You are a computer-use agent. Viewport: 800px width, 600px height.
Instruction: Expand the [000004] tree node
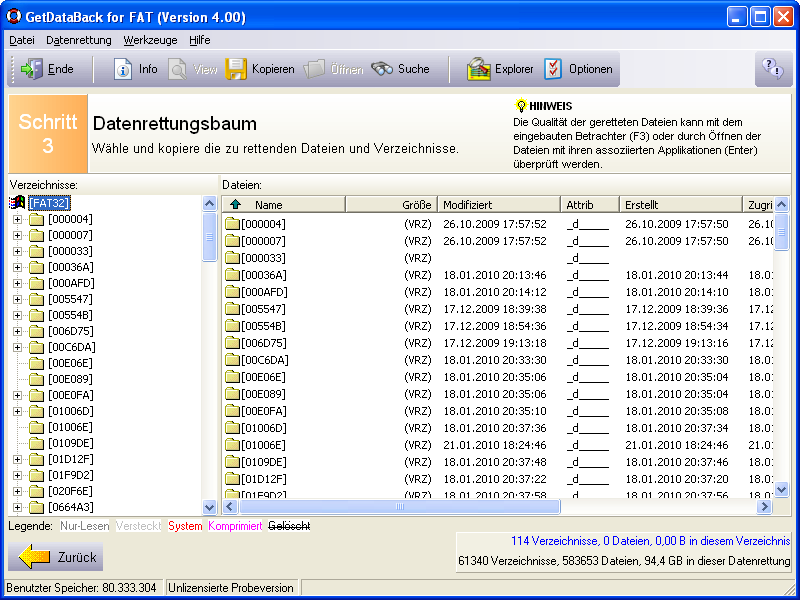17,219
